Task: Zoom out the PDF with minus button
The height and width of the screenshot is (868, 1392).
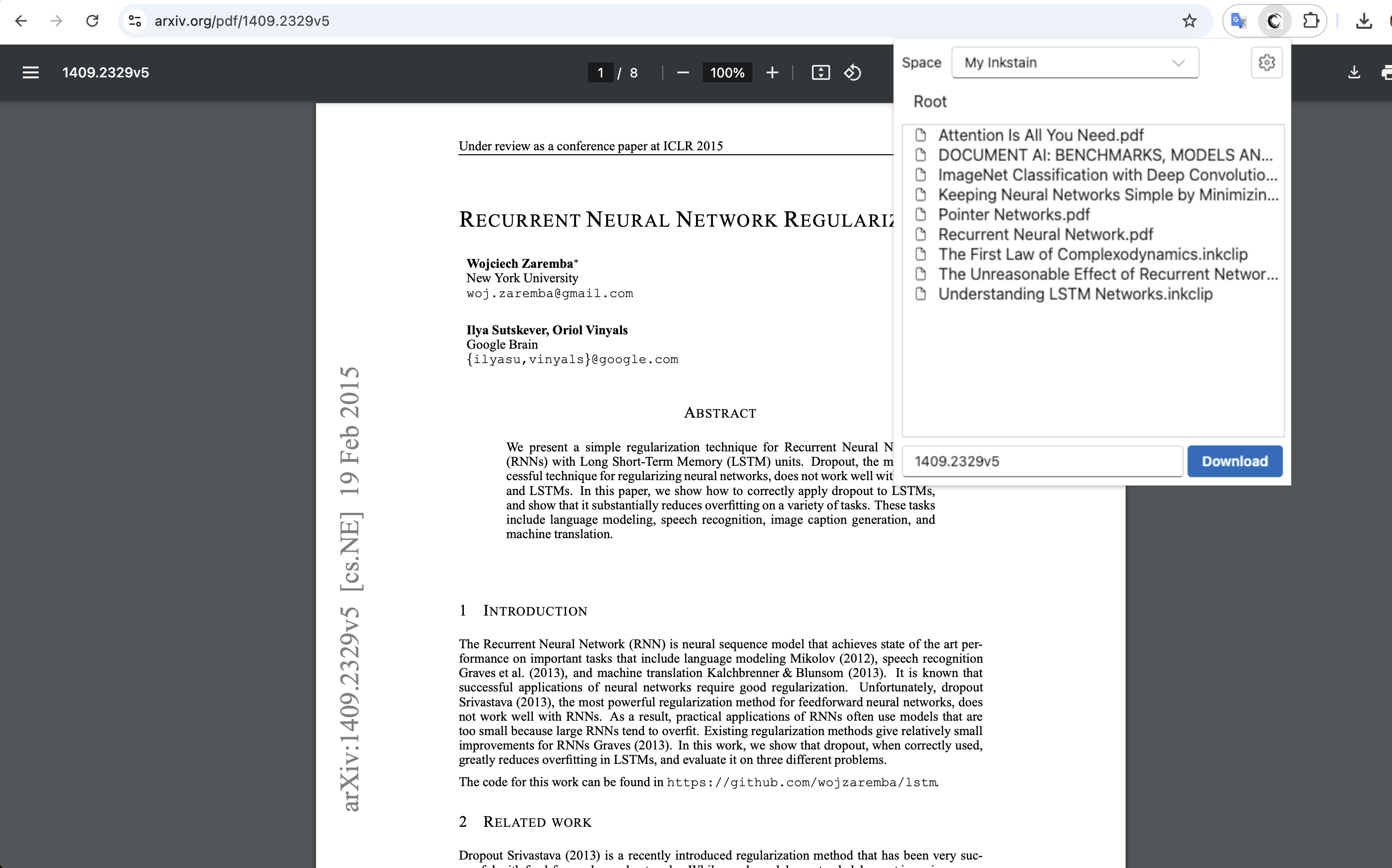Action: (683, 72)
